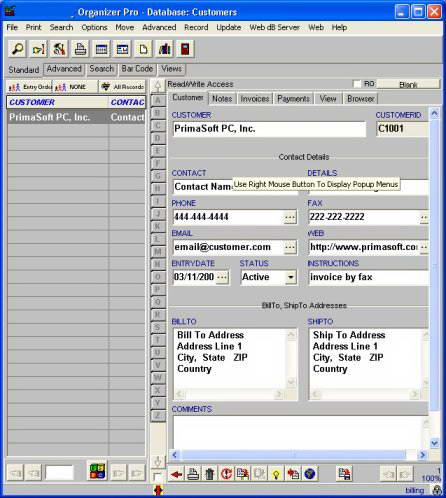Switch to the Browser tab
The image size is (446, 498).
pyautogui.click(x=361, y=99)
